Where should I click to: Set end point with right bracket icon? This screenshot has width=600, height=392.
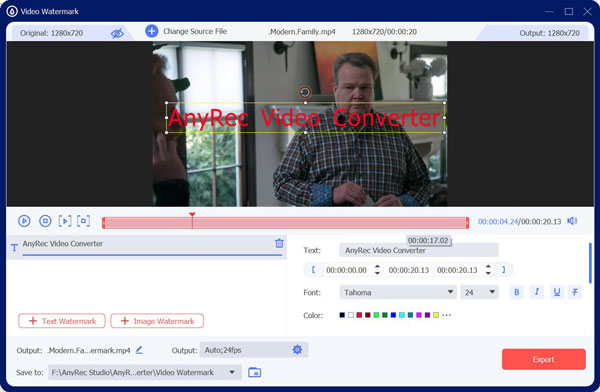[x=503, y=270]
